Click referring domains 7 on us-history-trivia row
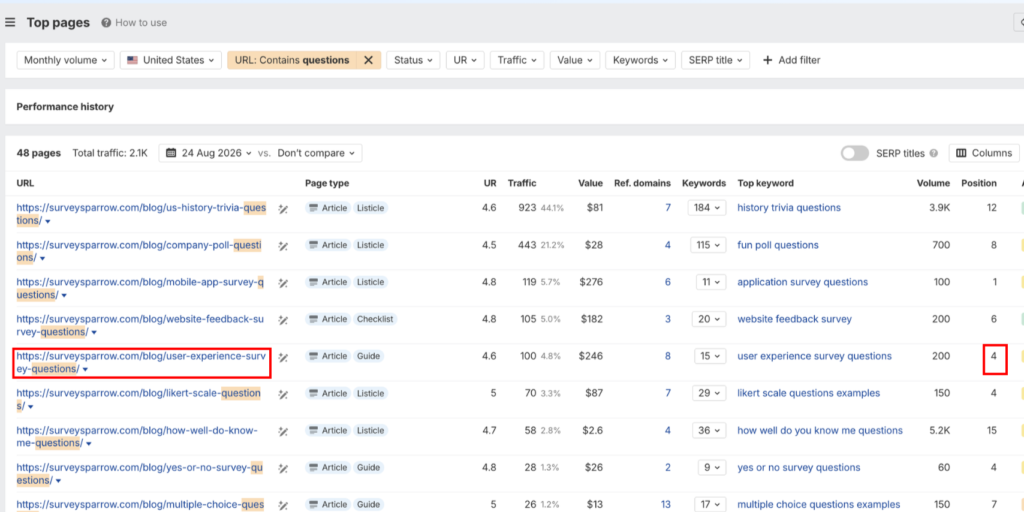The height and width of the screenshot is (512, 1024). pos(667,208)
